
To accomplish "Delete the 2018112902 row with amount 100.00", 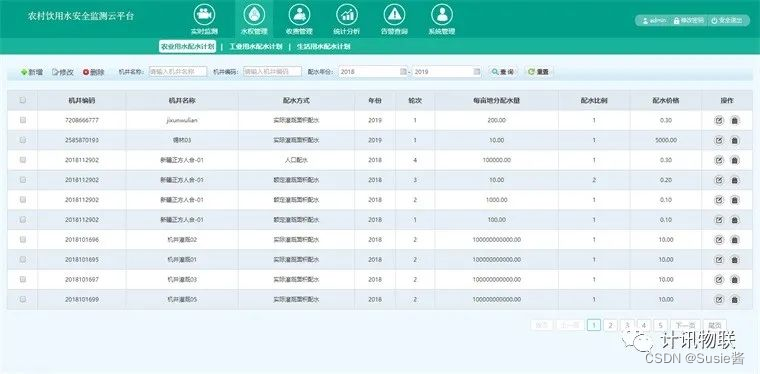I will pos(734,220).
